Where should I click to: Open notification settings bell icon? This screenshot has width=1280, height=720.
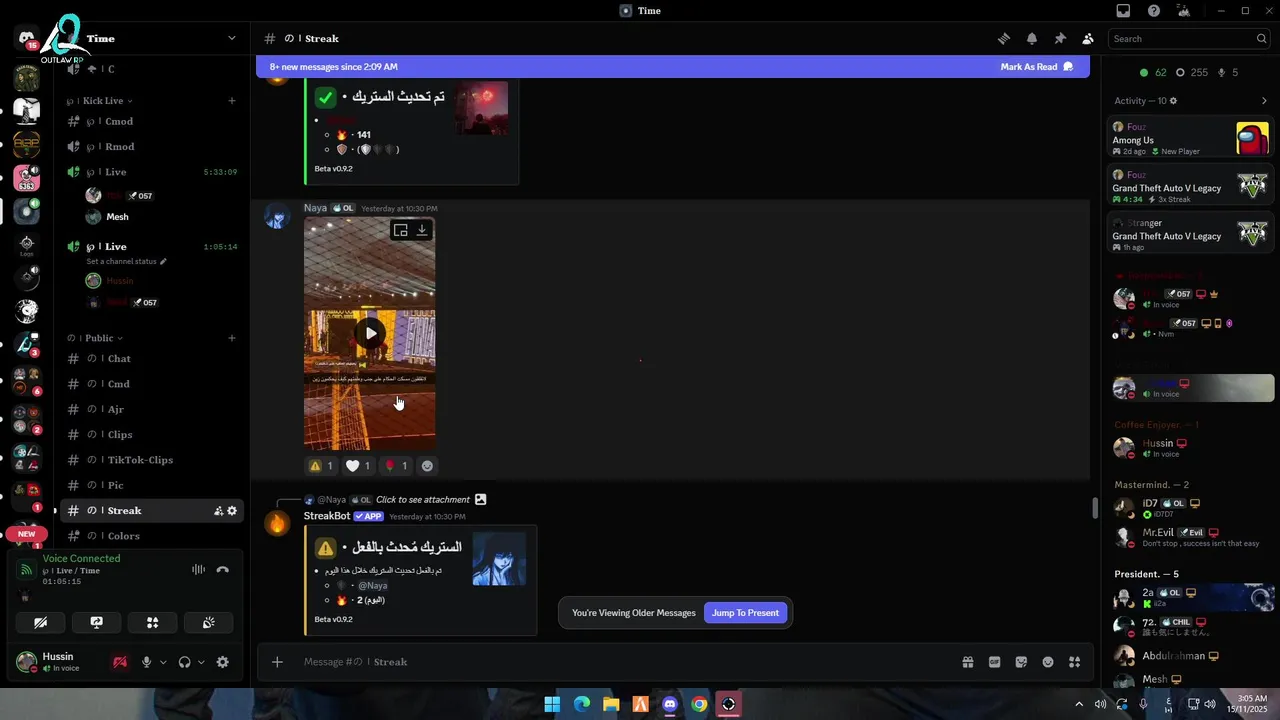point(1031,39)
